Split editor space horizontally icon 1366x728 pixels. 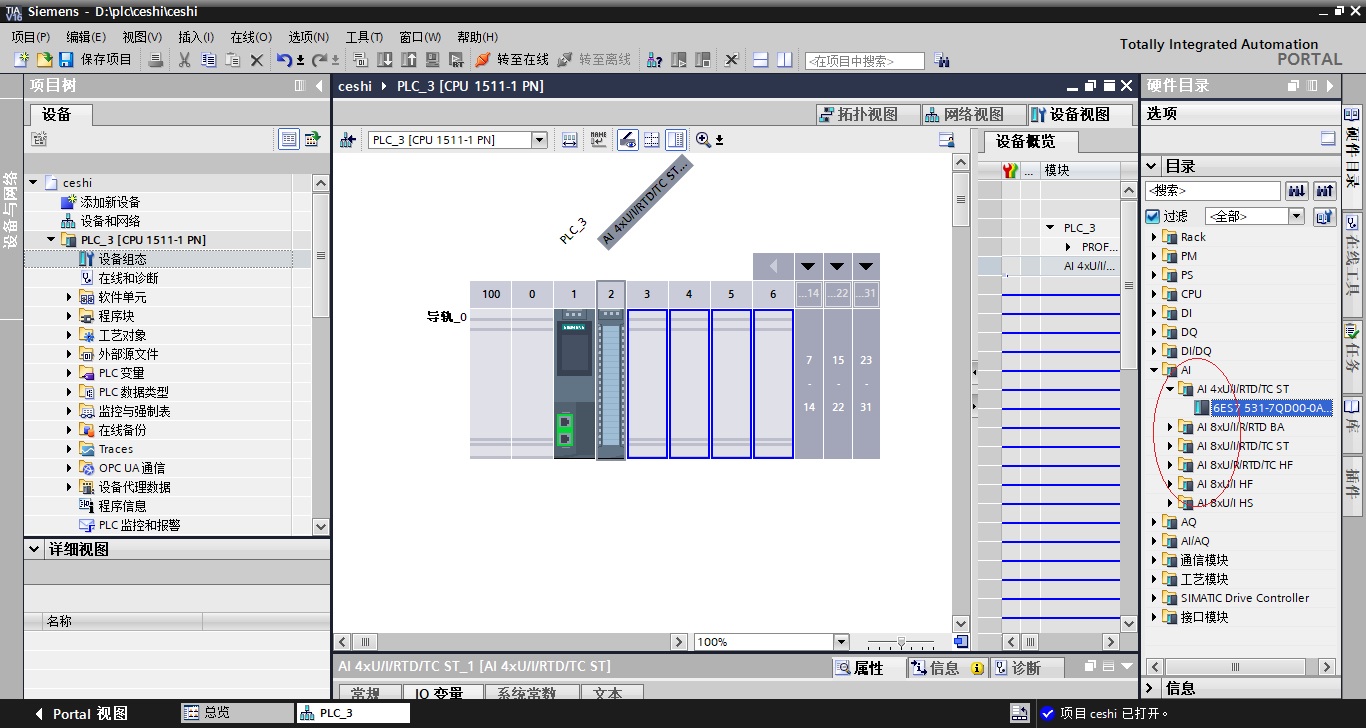point(760,60)
